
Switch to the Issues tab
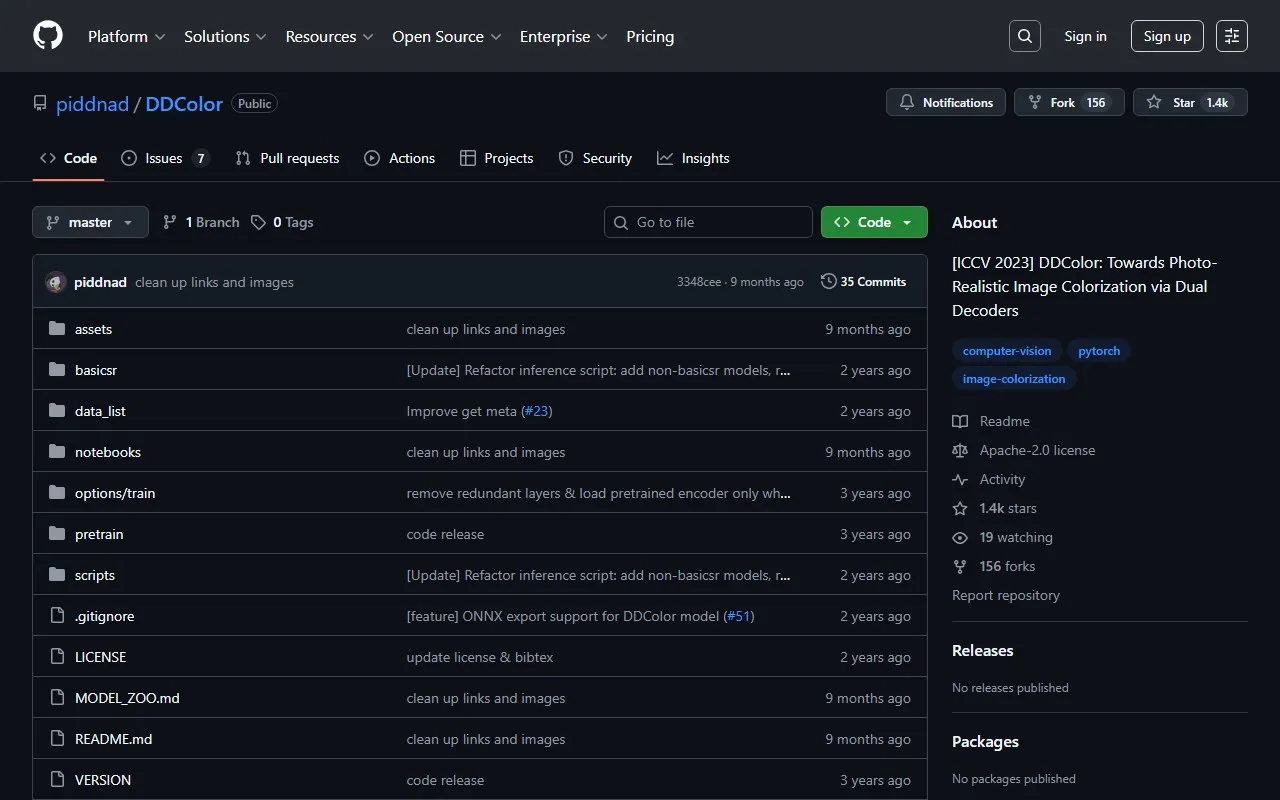(164, 158)
